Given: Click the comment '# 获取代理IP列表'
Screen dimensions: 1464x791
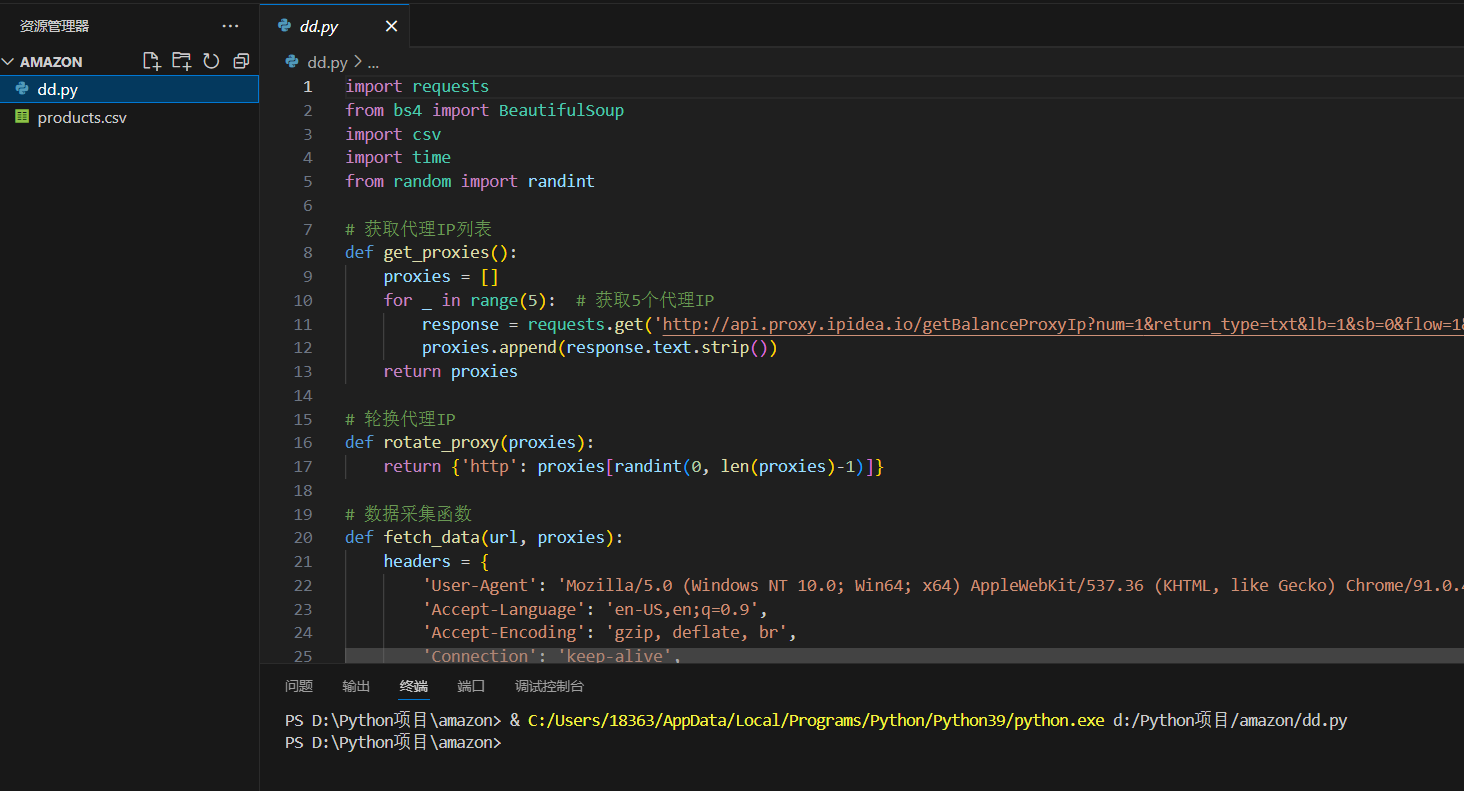Looking at the screenshot, I should [418, 230].
